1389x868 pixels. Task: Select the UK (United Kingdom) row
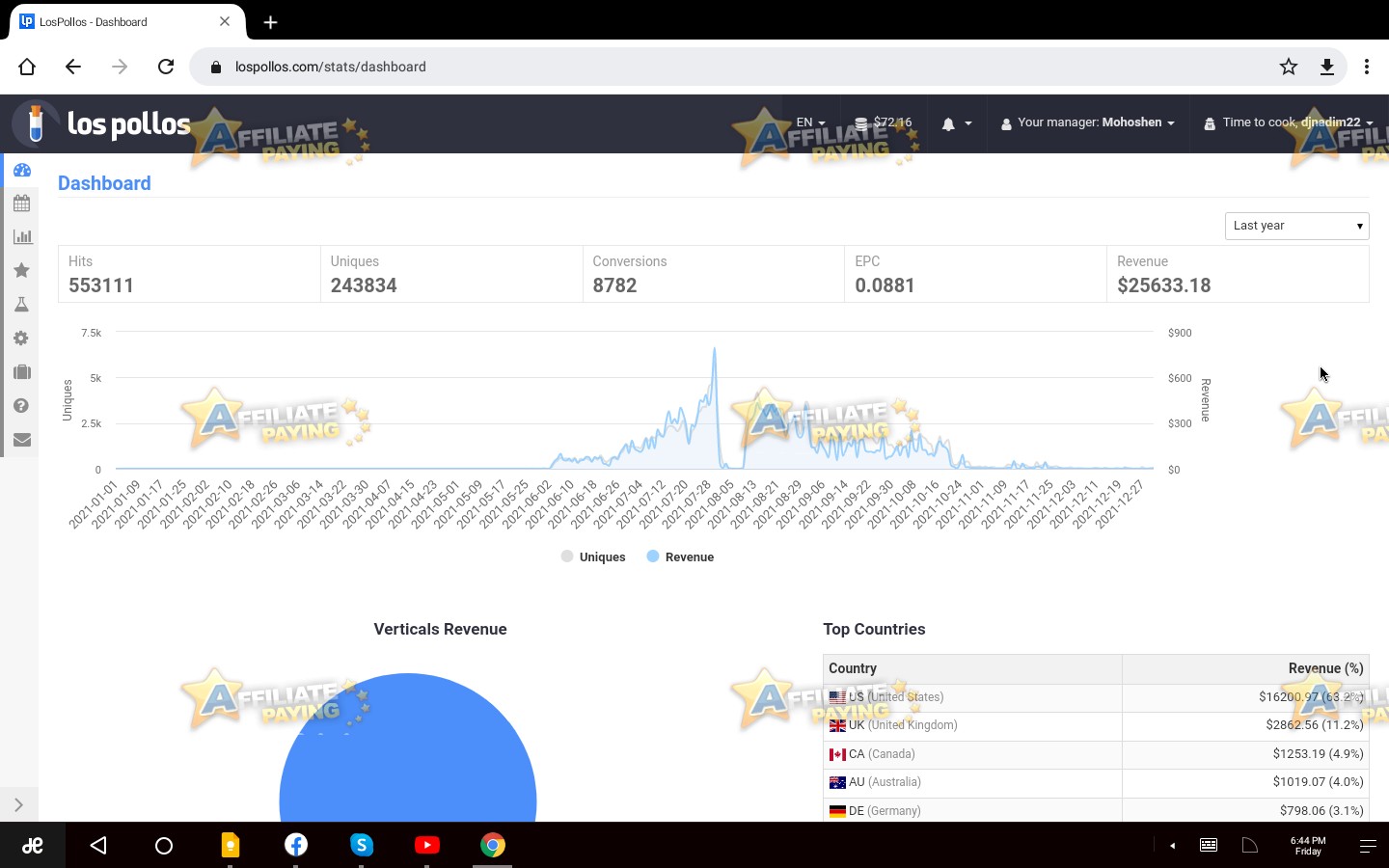tap(1096, 725)
